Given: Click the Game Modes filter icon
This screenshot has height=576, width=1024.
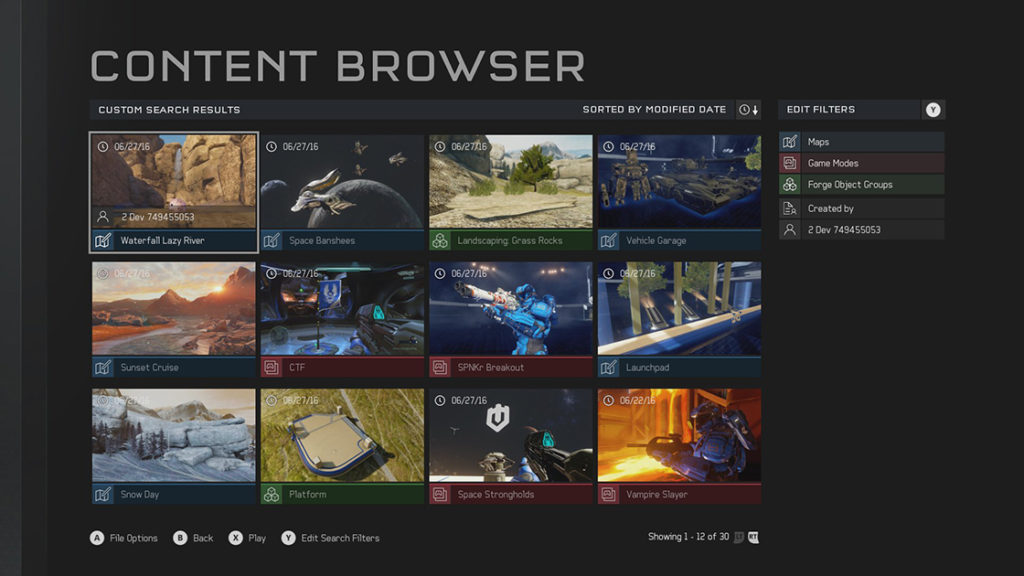Looking at the screenshot, I should point(789,162).
